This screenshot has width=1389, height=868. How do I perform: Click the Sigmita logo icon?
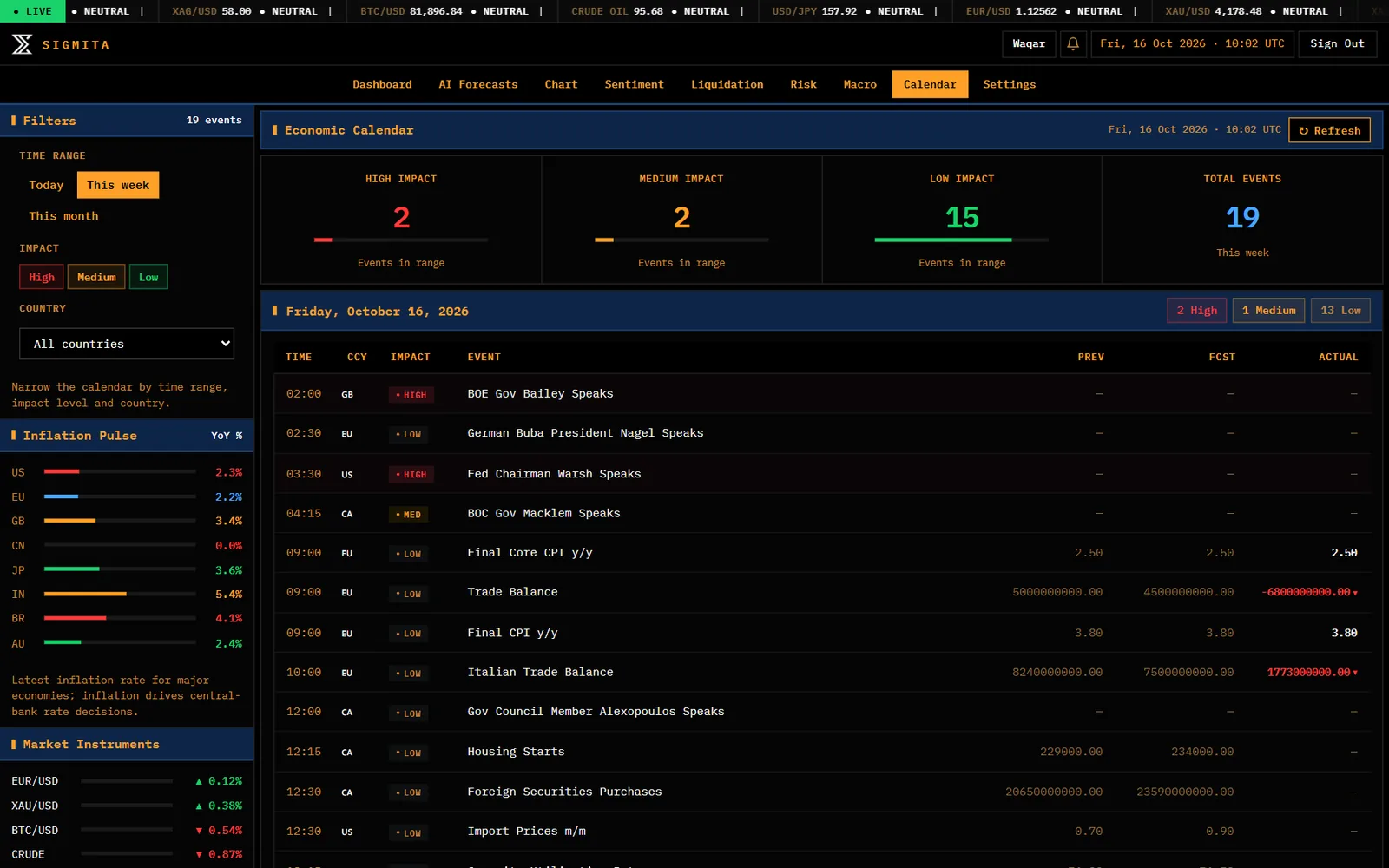(23, 44)
